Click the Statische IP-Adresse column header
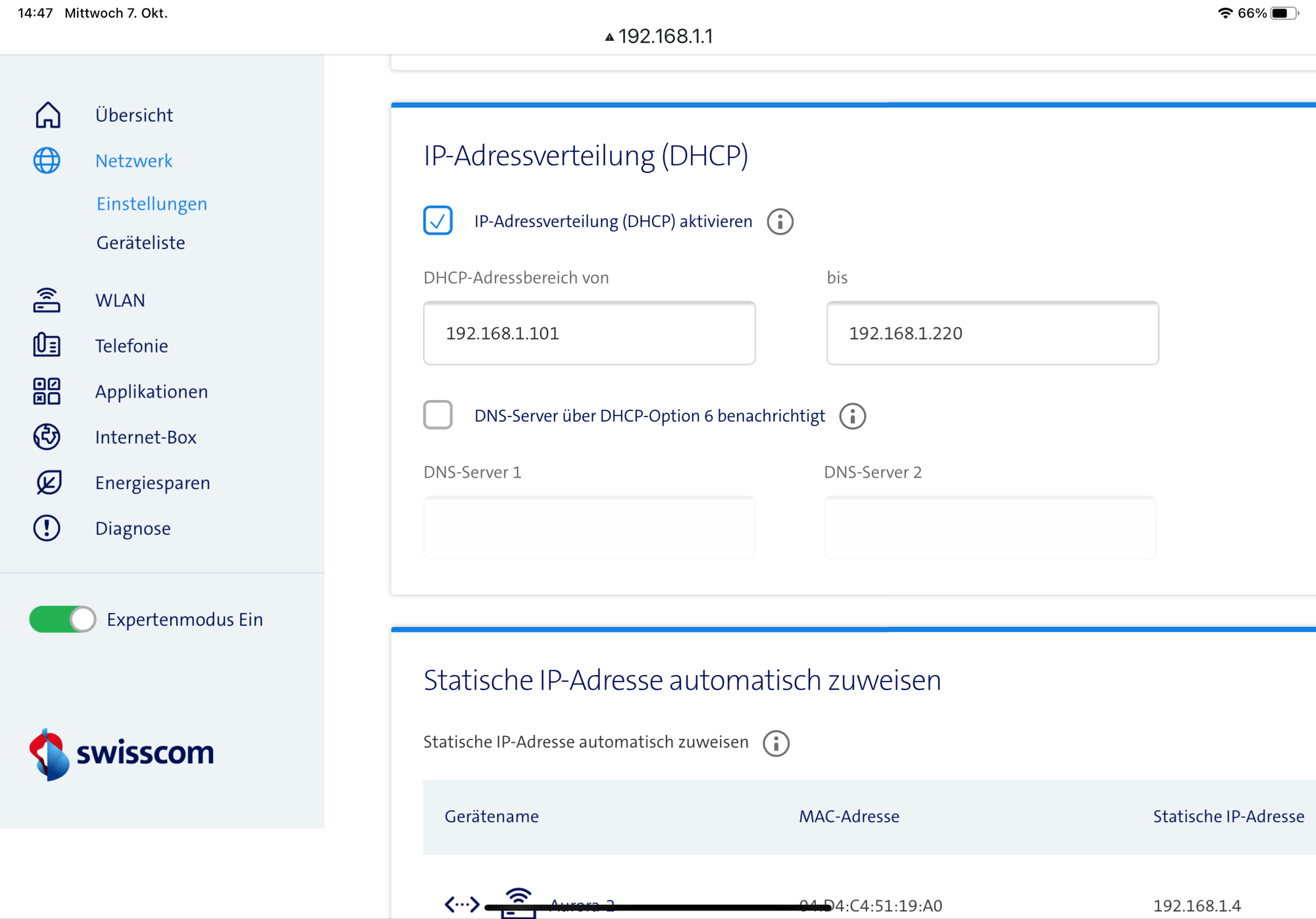 (1228, 816)
